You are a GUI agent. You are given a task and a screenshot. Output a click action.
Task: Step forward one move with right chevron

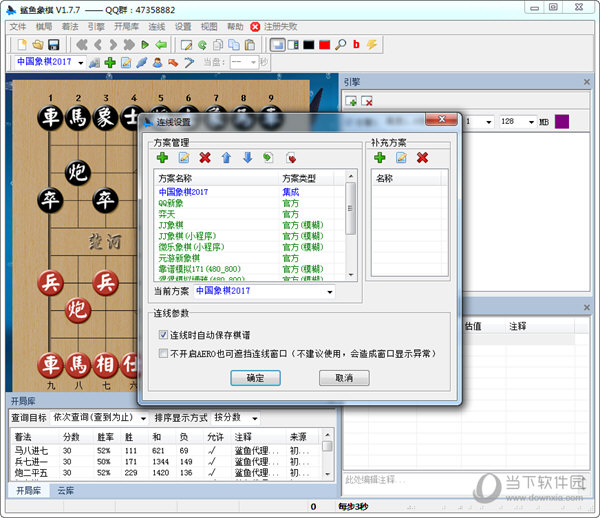click(113, 45)
